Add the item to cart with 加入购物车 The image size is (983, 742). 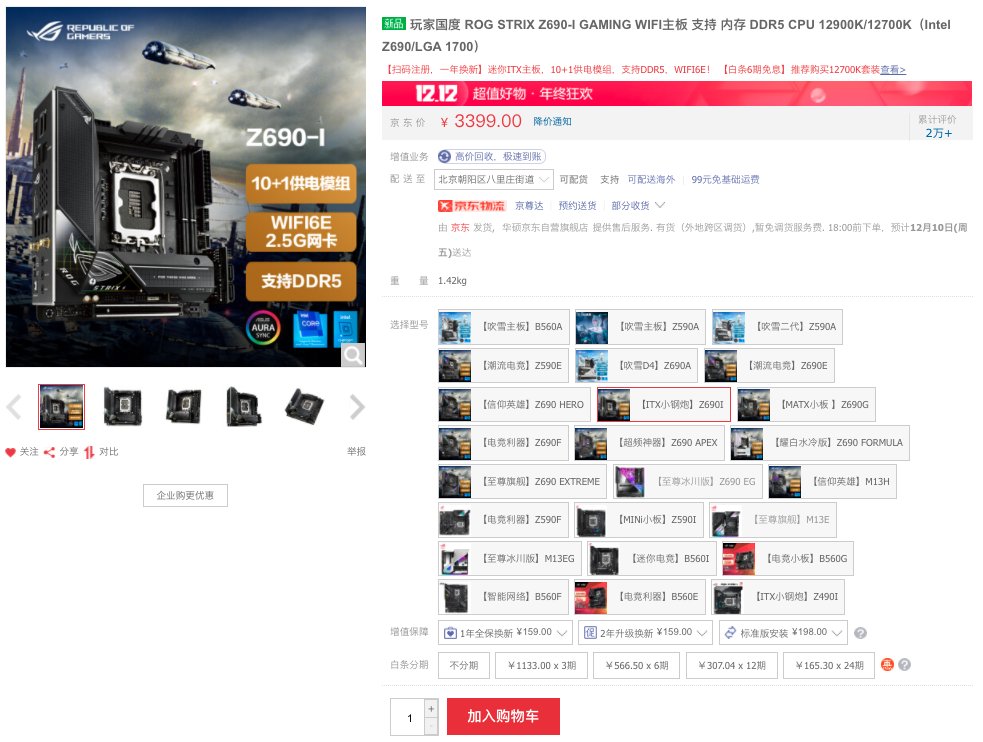tap(503, 716)
